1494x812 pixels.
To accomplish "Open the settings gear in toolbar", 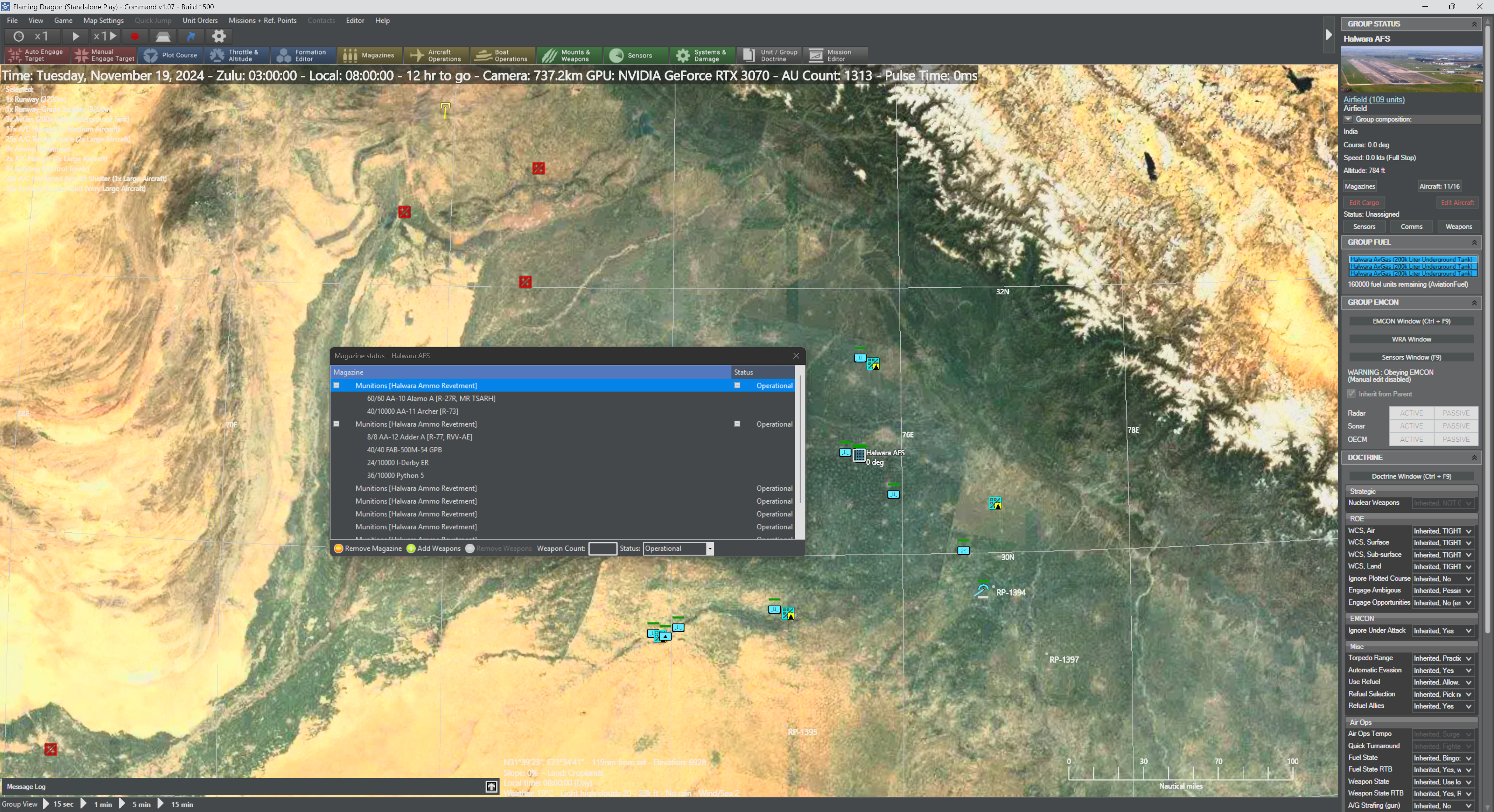I will [x=219, y=36].
